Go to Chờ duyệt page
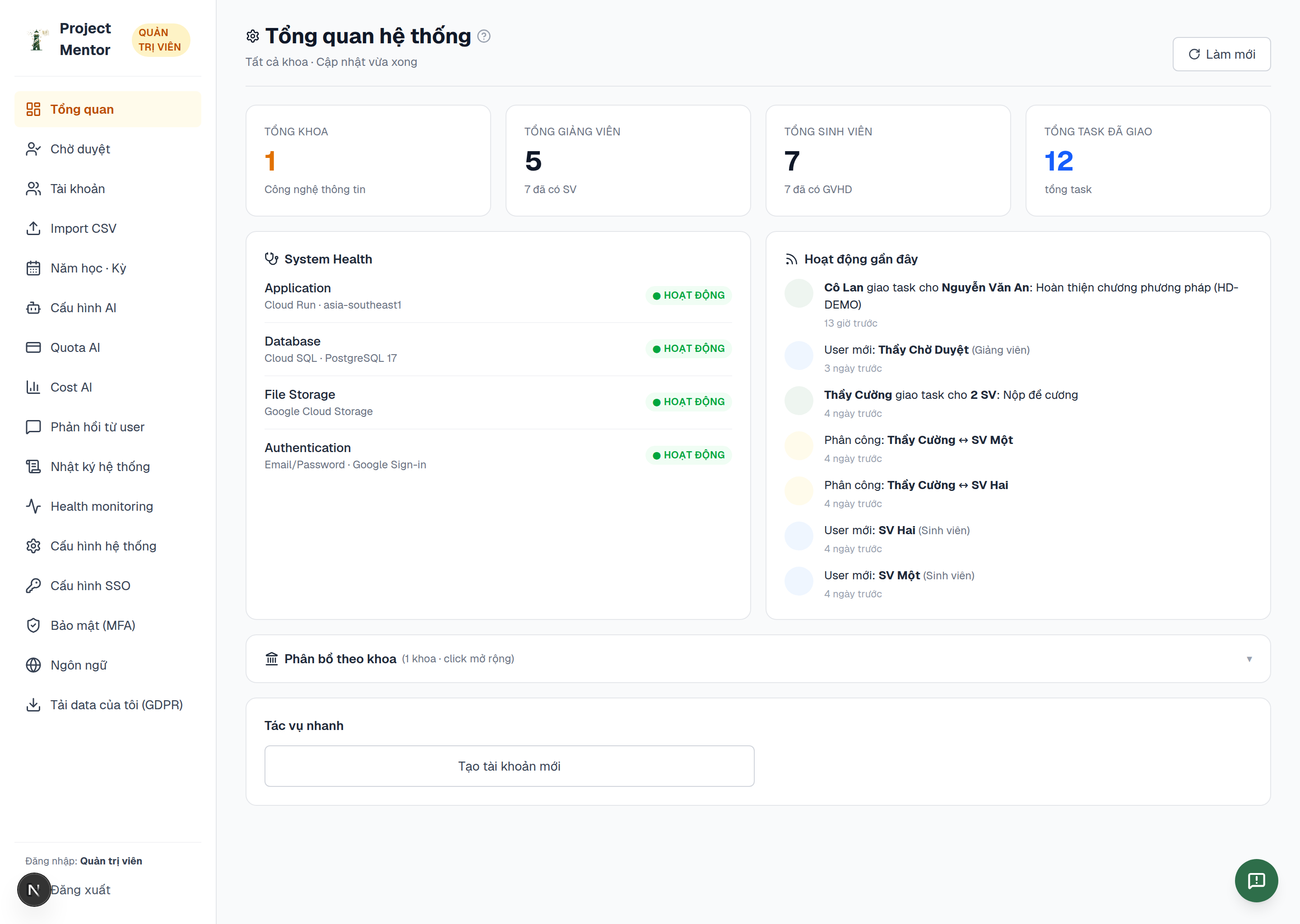Viewport: 1300px width, 924px height. point(108,149)
